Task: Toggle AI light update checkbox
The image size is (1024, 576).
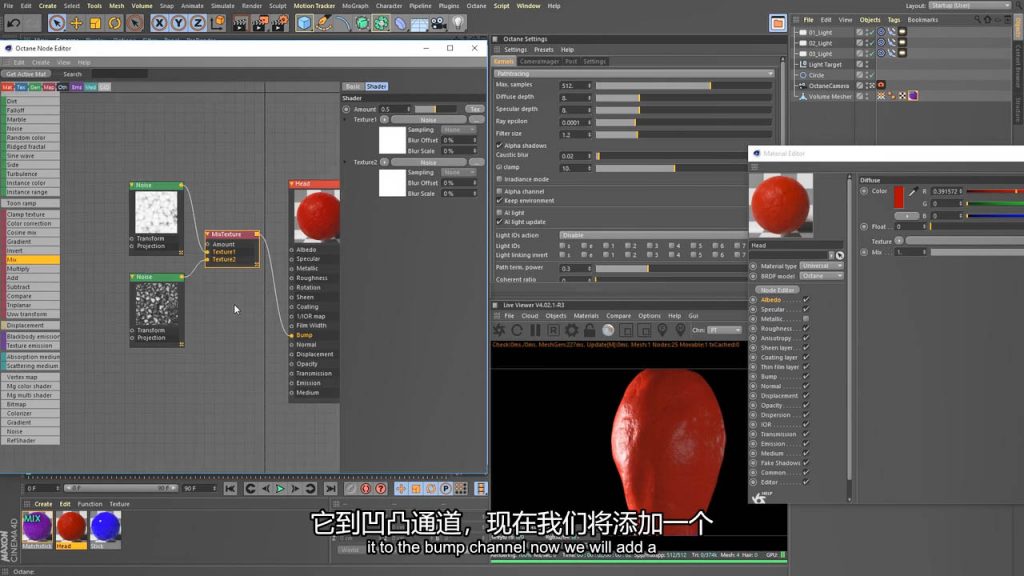Action: click(500, 222)
